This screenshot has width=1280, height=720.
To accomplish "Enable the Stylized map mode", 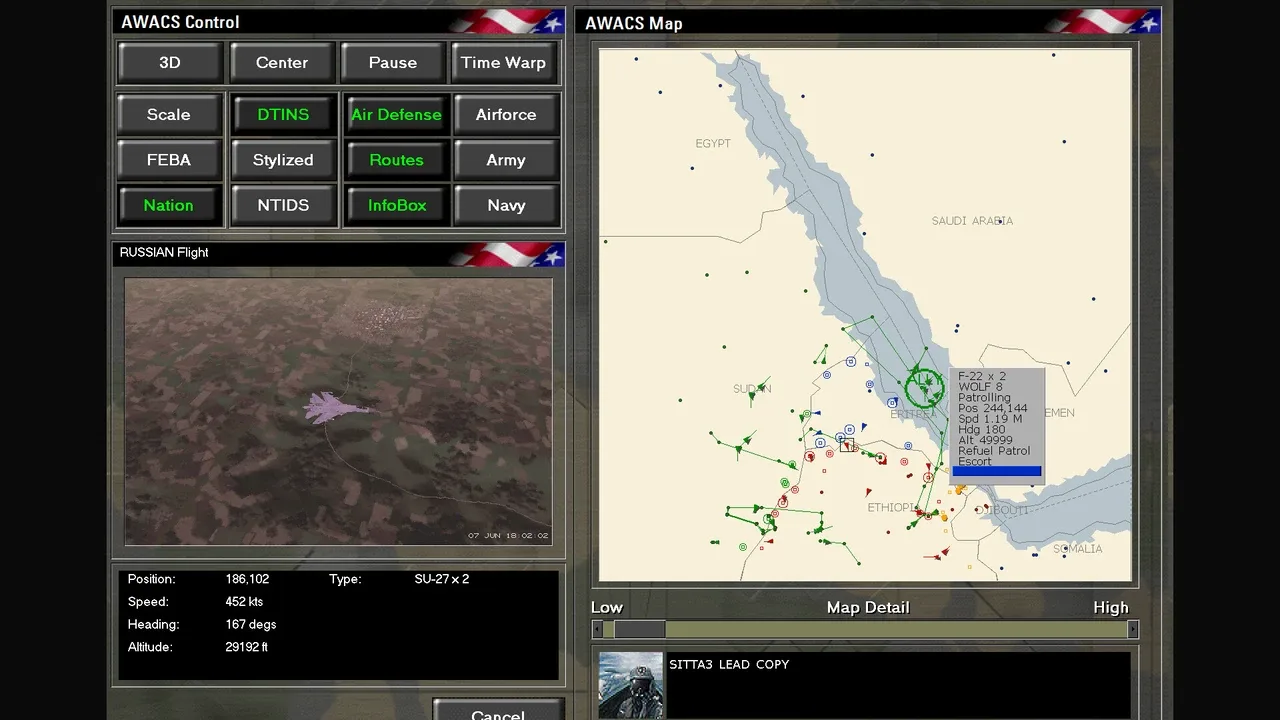I will pos(283,160).
